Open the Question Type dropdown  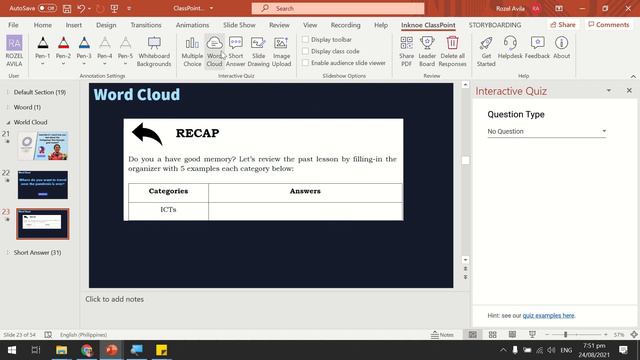click(x=547, y=131)
